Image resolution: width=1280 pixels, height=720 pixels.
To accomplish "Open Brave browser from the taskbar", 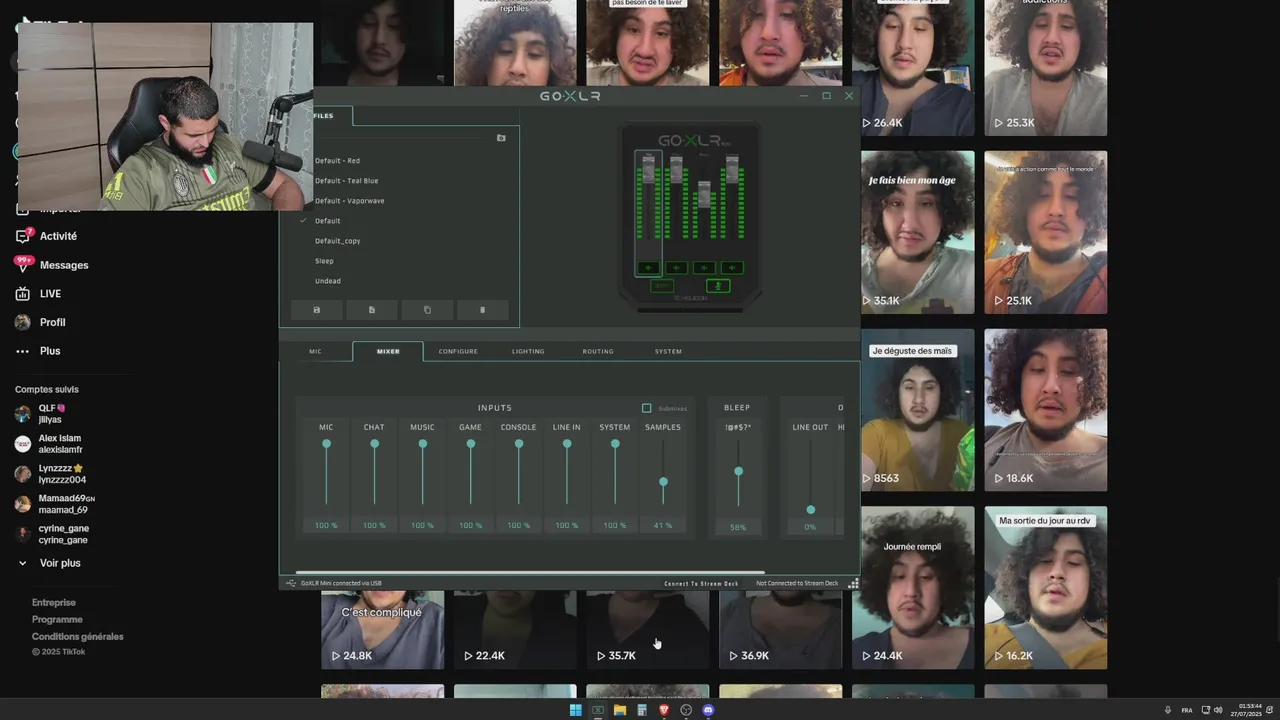I will [x=664, y=710].
